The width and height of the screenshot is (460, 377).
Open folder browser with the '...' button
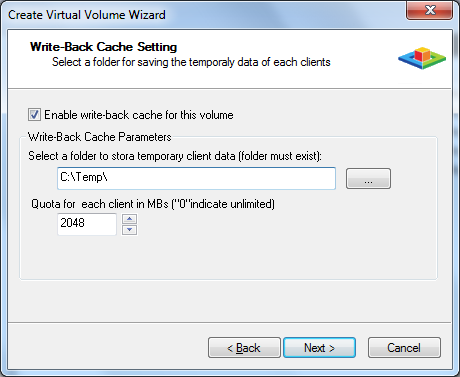(368, 179)
